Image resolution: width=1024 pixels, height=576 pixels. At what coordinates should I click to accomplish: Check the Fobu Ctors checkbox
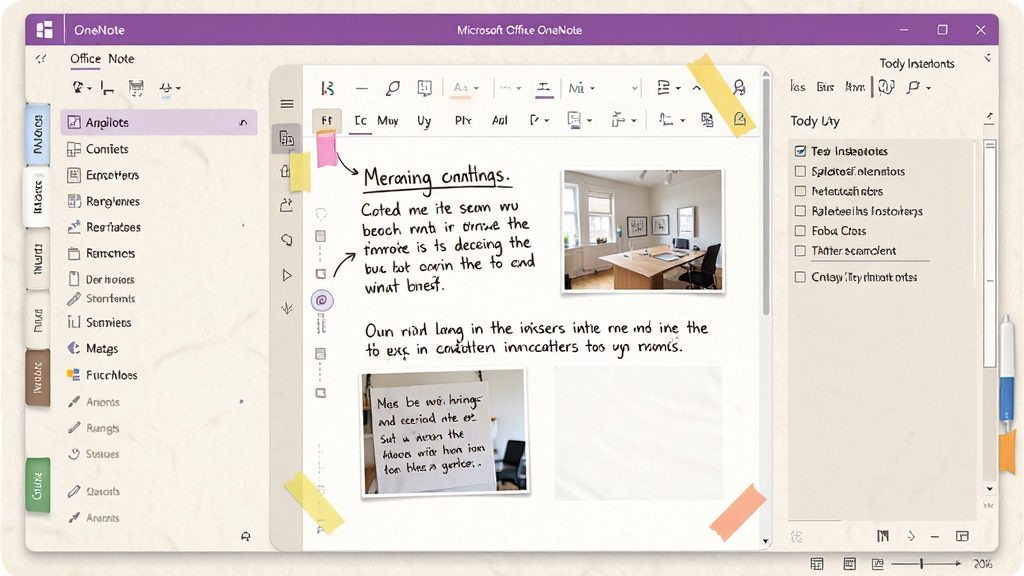point(800,231)
